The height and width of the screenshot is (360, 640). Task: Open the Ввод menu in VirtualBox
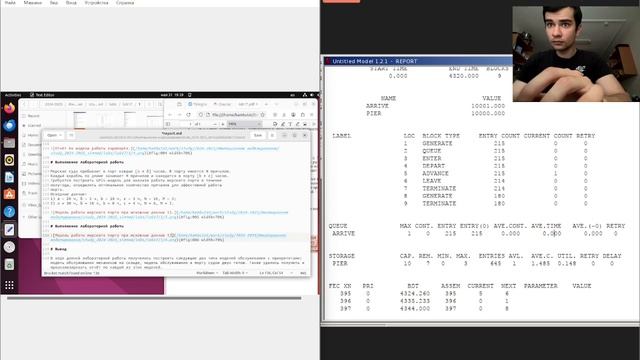pyautogui.click(x=71, y=2)
